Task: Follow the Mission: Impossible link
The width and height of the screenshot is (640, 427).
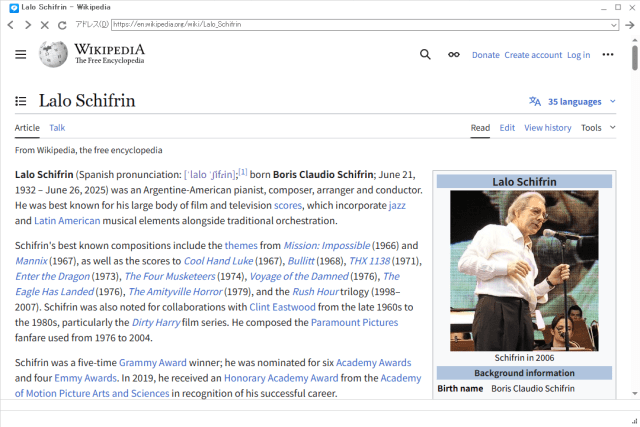Action: tap(327, 246)
